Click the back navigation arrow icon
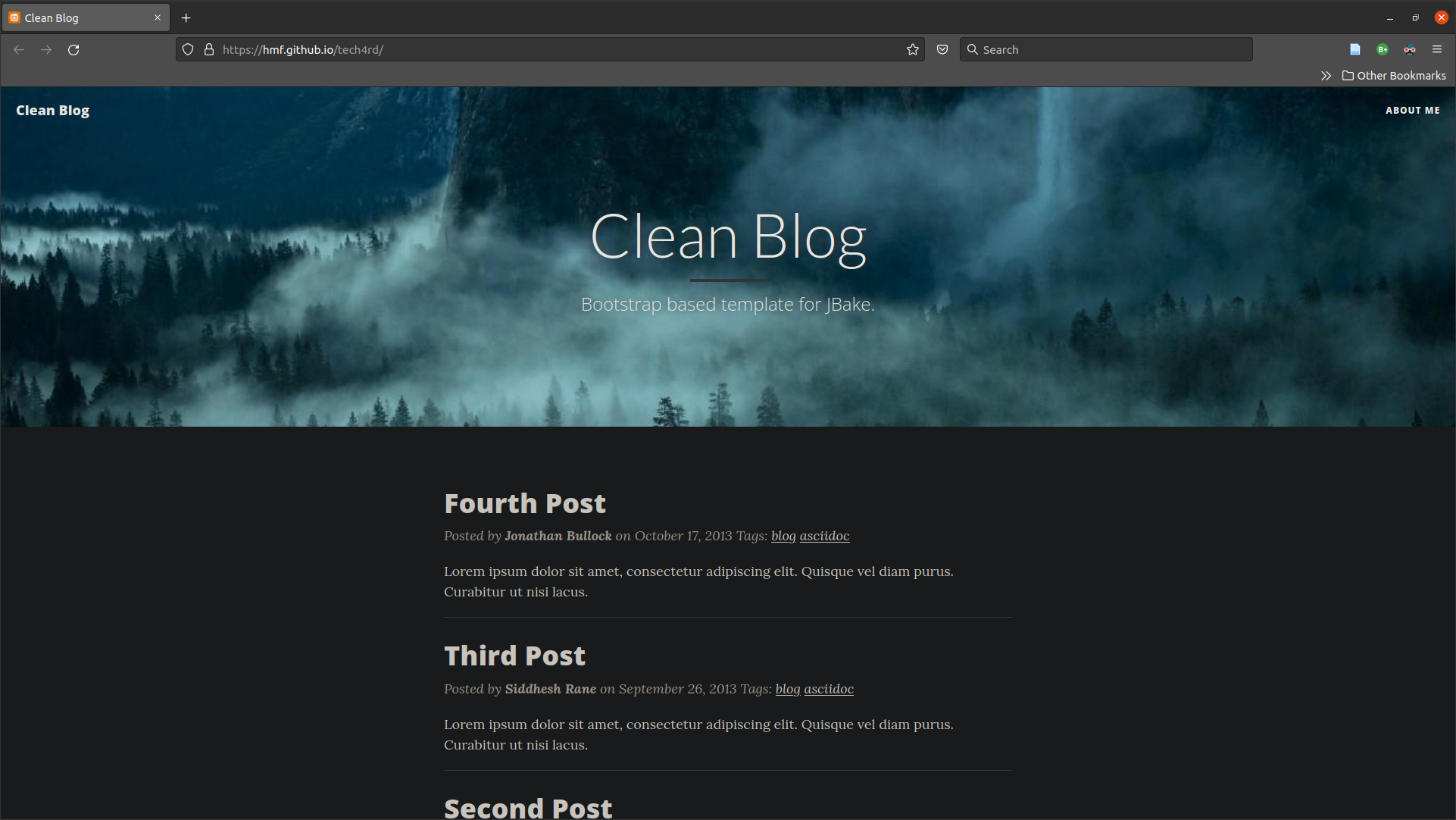The image size is (1456, 820). click(x=18, y=49)
